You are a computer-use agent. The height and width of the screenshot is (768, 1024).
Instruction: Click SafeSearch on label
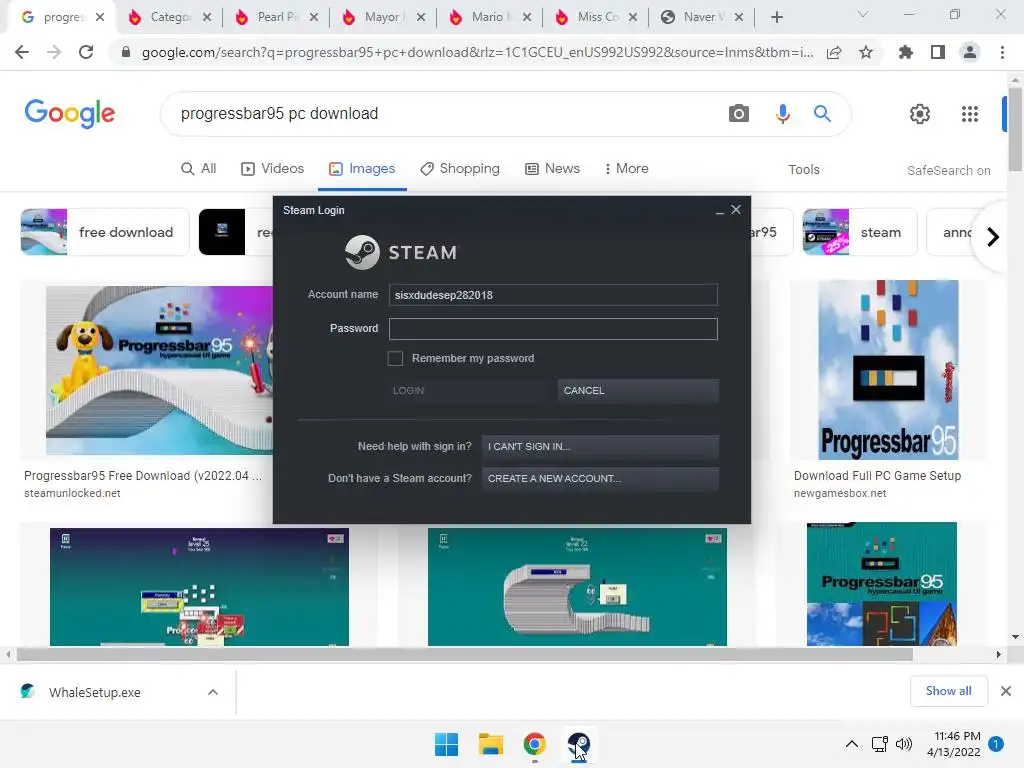(x=948, y=170)
